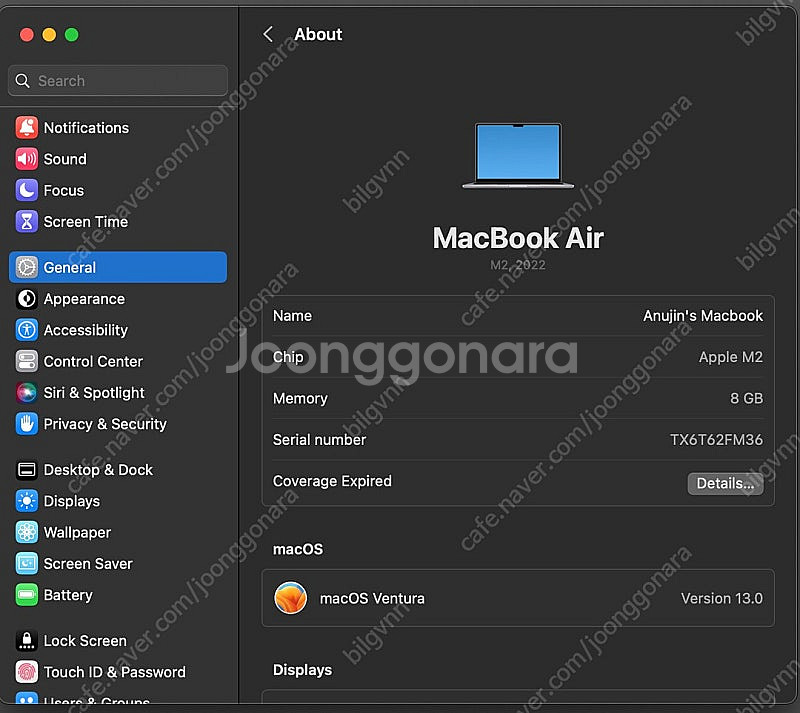The height and width of the screenshot is (713, 800).
Task: Click the "About" page title
Action: 318,34
